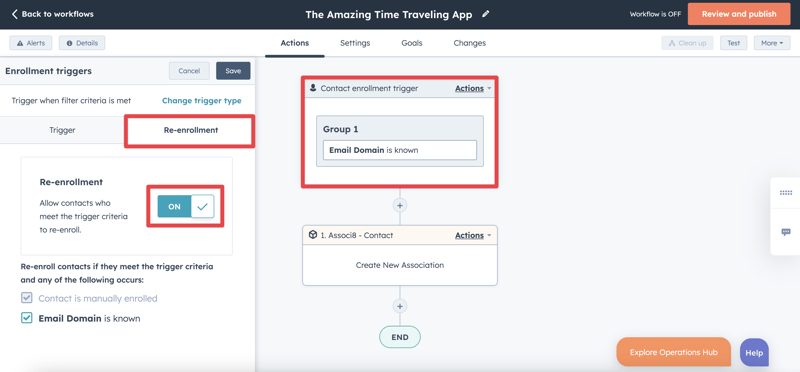Click the Workflow is OFF status text
Viewport: 800px width, 372px height.
pos(655,14)
